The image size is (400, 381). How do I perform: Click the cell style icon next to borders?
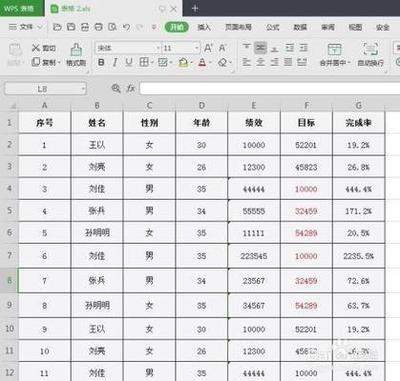tap(163, 62)
